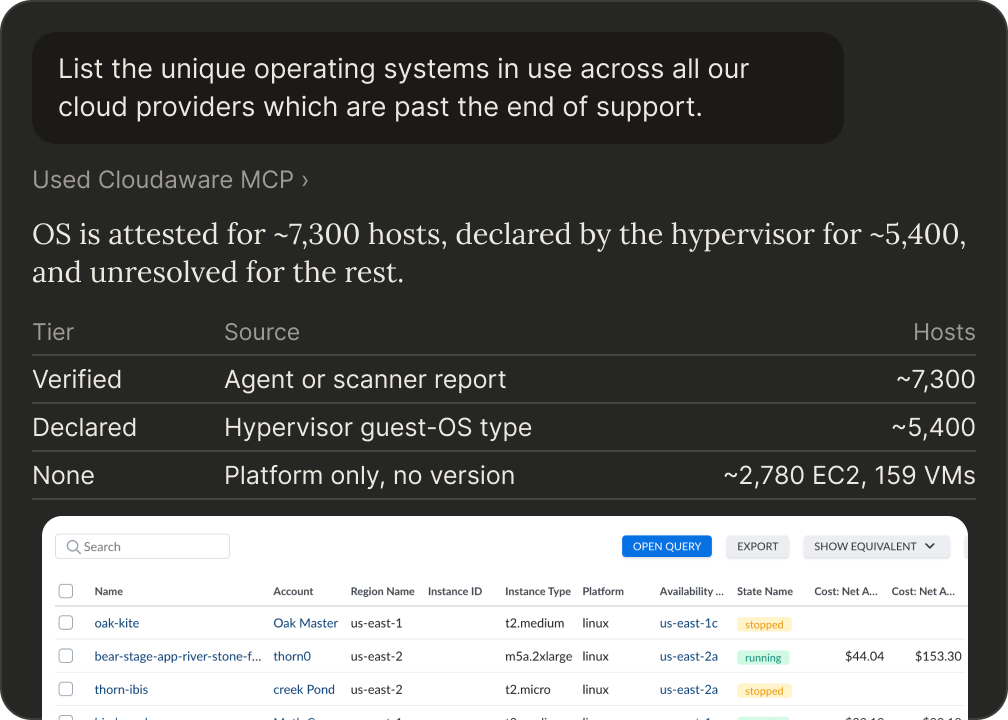Sort by Instance Type column header

(537, 591)
